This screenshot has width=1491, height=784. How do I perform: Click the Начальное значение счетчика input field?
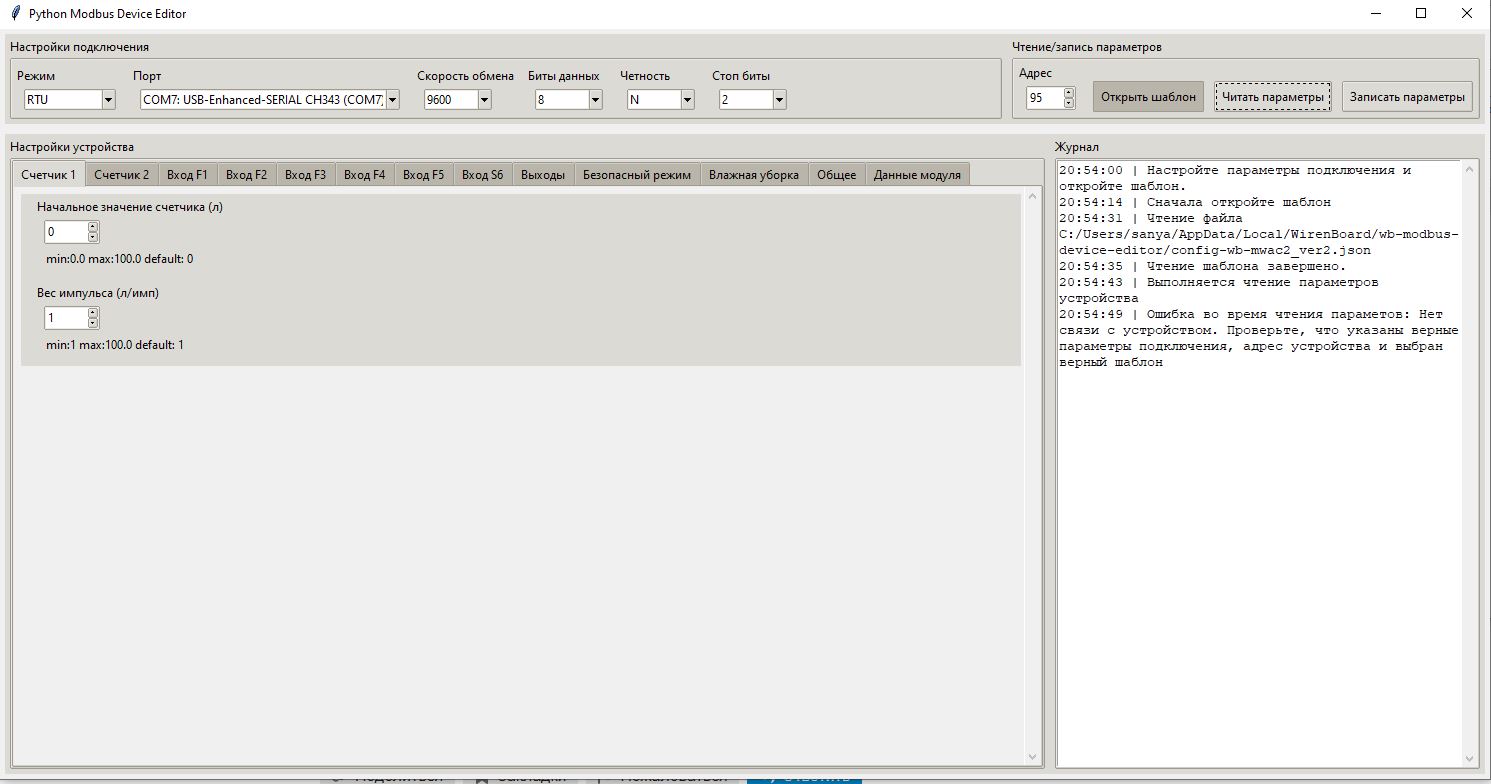tap(65, 232)
